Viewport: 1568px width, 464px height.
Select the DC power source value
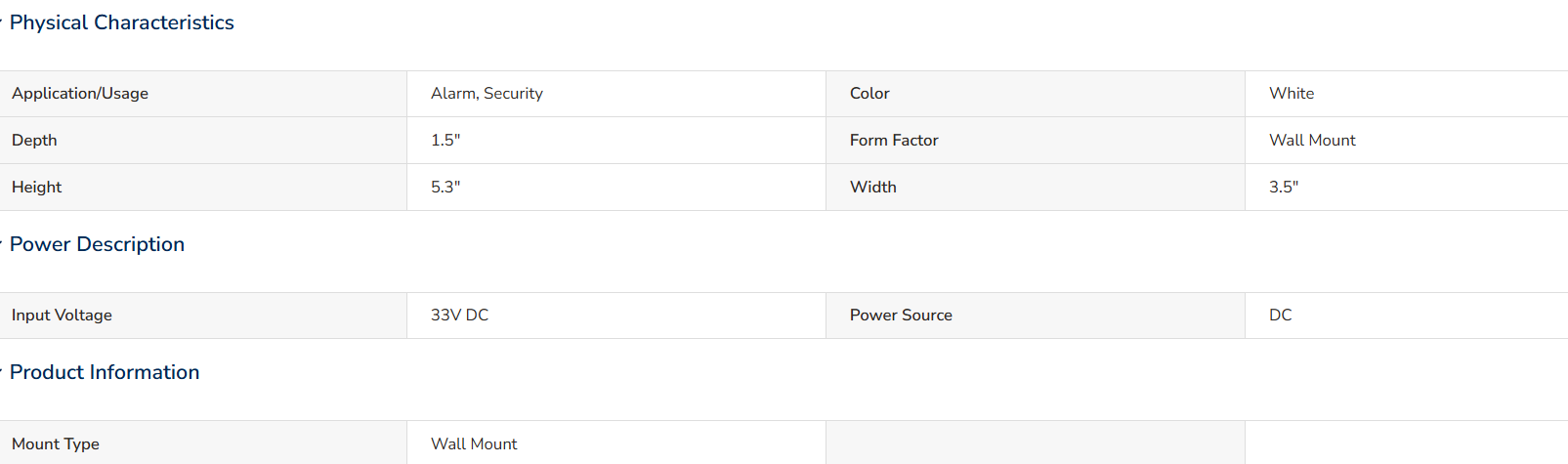[1280, 316]
